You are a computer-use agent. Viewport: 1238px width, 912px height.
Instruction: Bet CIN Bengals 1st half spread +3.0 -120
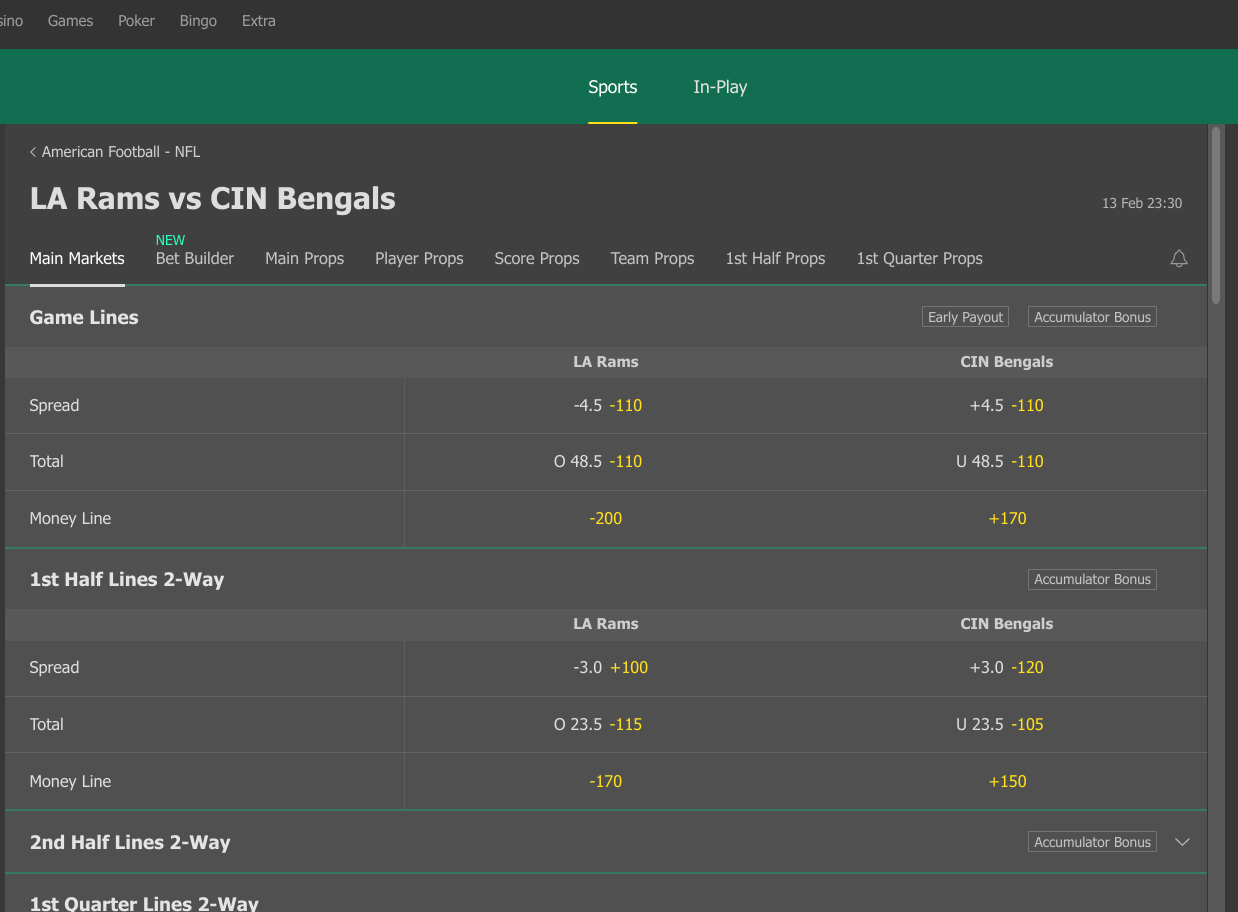(x=1006, y=667)
